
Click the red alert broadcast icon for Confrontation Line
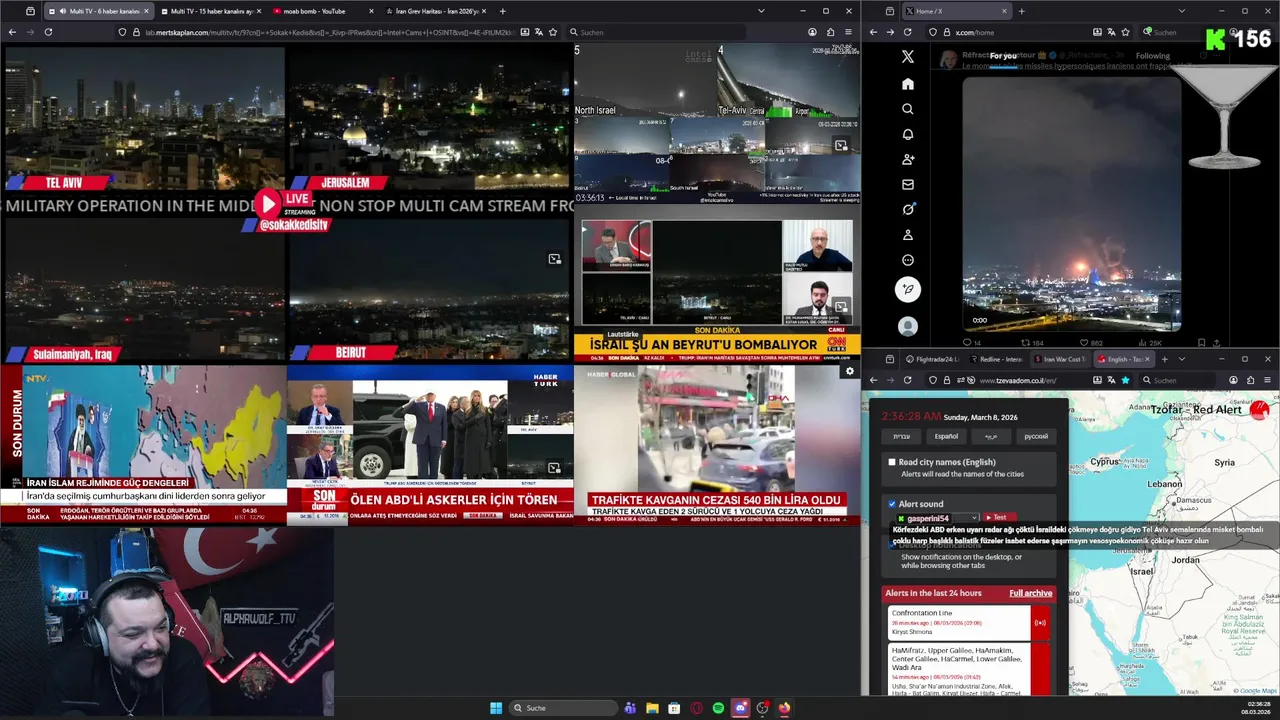click(x=1040, y=623)
